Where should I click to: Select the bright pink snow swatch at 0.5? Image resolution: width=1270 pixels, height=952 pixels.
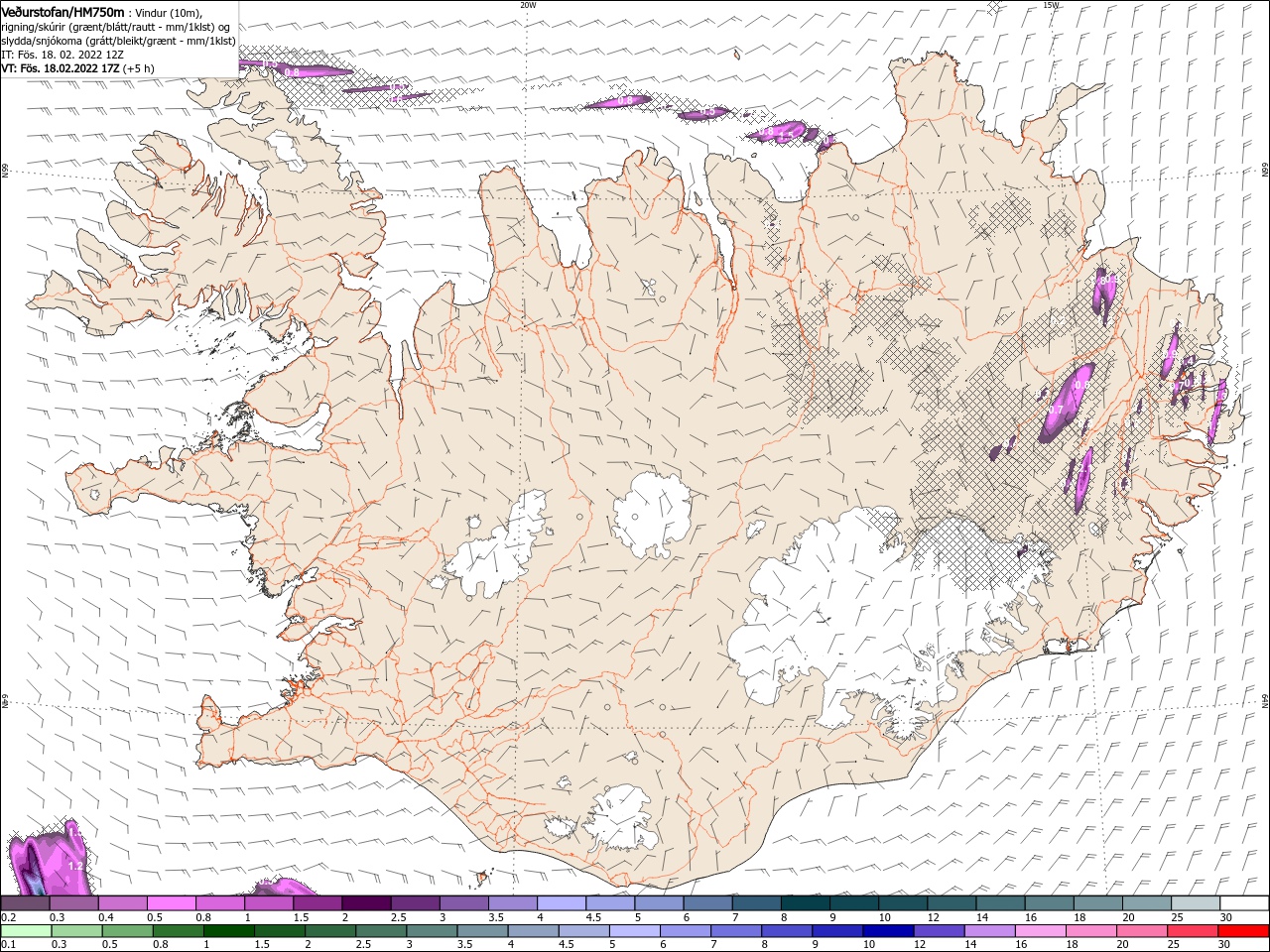pos(171,903)
